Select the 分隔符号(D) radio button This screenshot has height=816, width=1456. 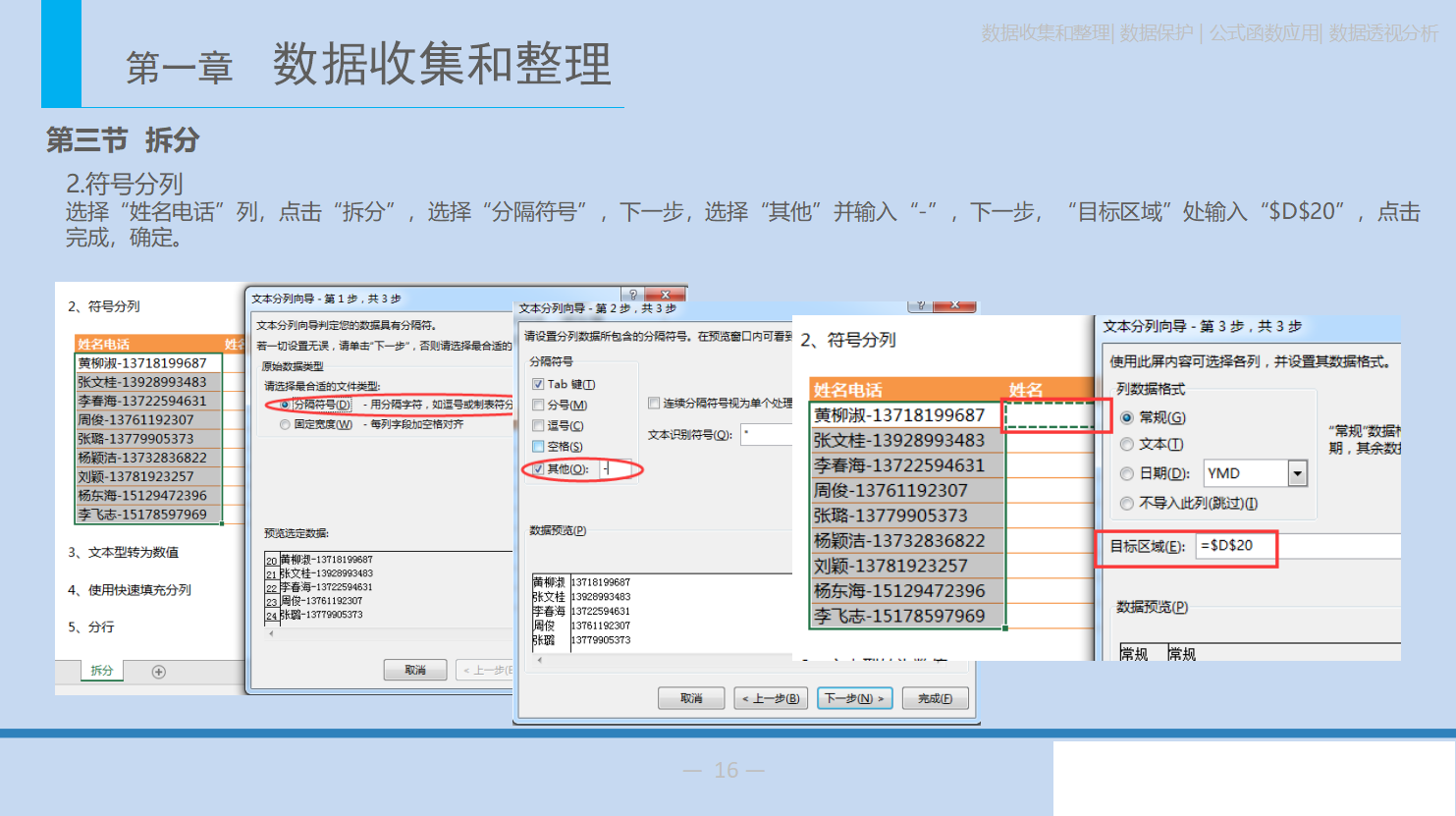click(x=285, y=405)
